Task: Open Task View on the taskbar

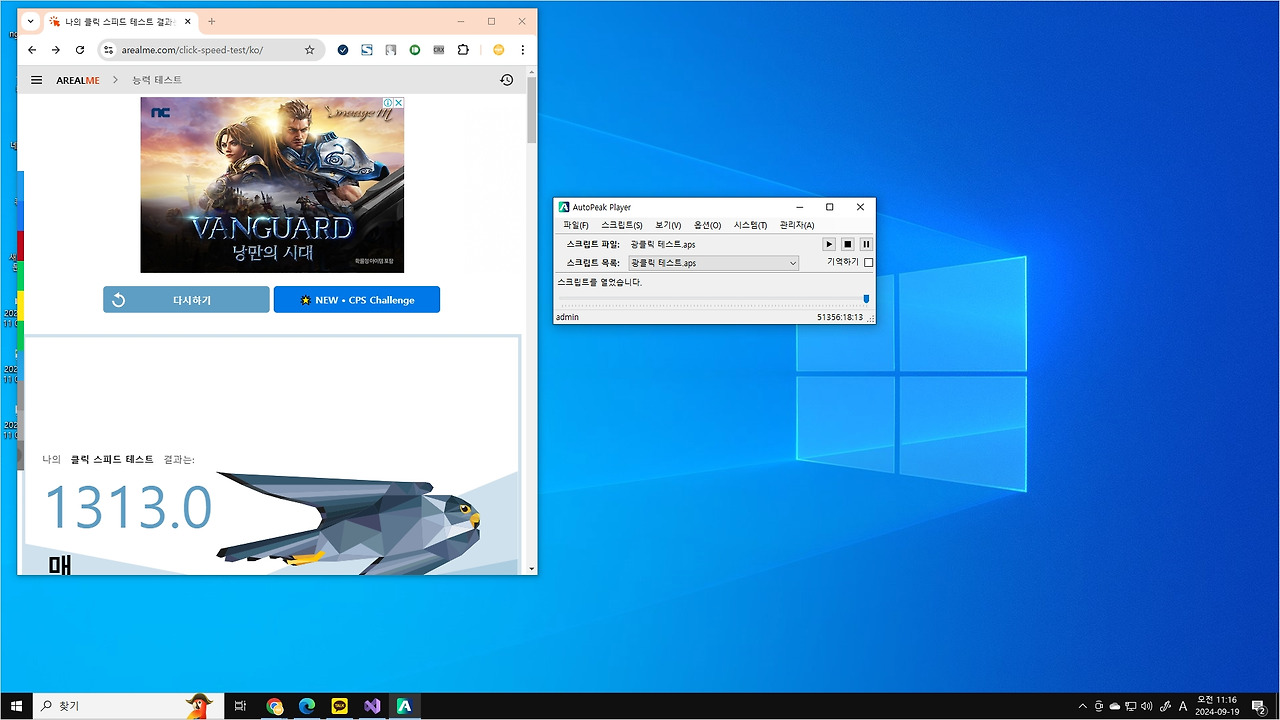Action: (240, 706)
